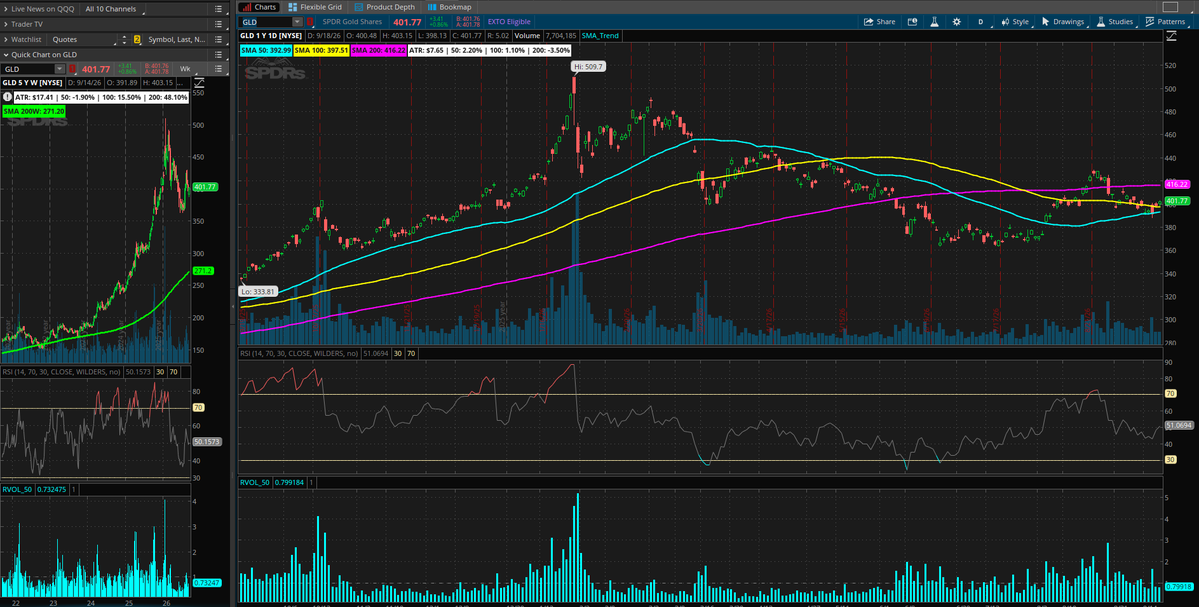Click the flask icon next to the gear
Image resolution: width=1199 pixels, height=607 pixels.
(934, 22)
